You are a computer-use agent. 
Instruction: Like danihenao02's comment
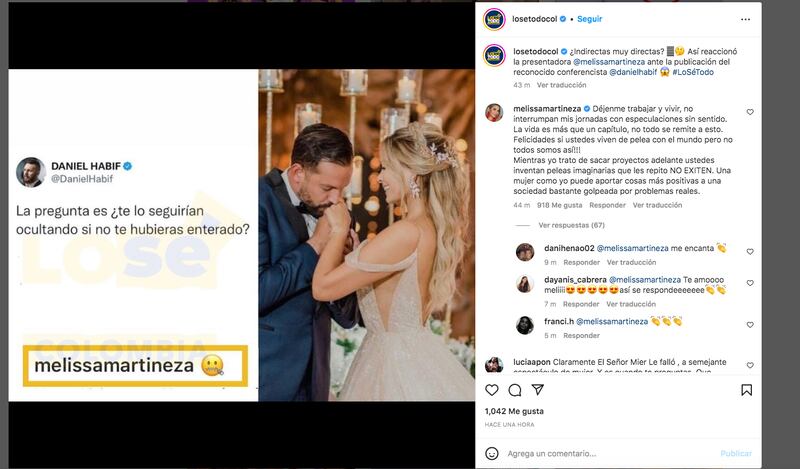click(750, 251)
